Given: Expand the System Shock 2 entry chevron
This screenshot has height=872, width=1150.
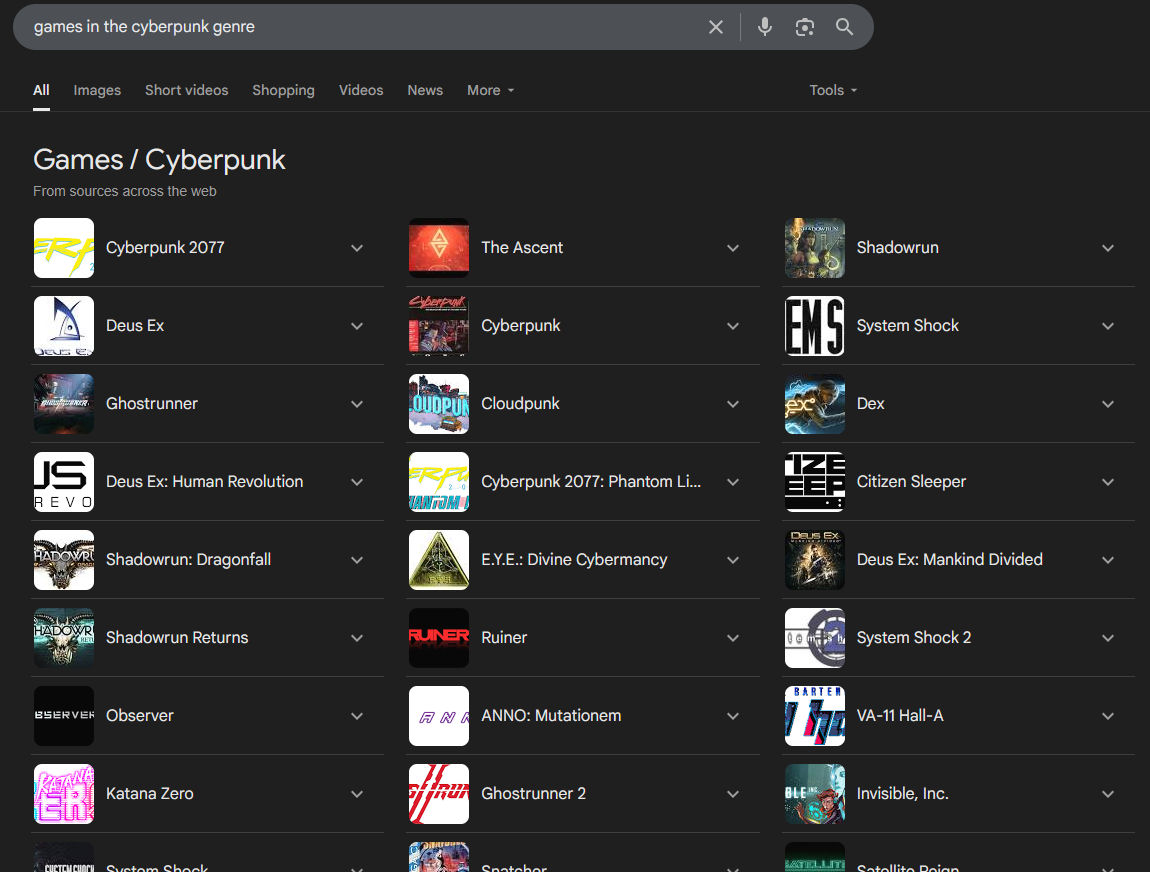Looking at the screenshot, I should click(1108, 638).
